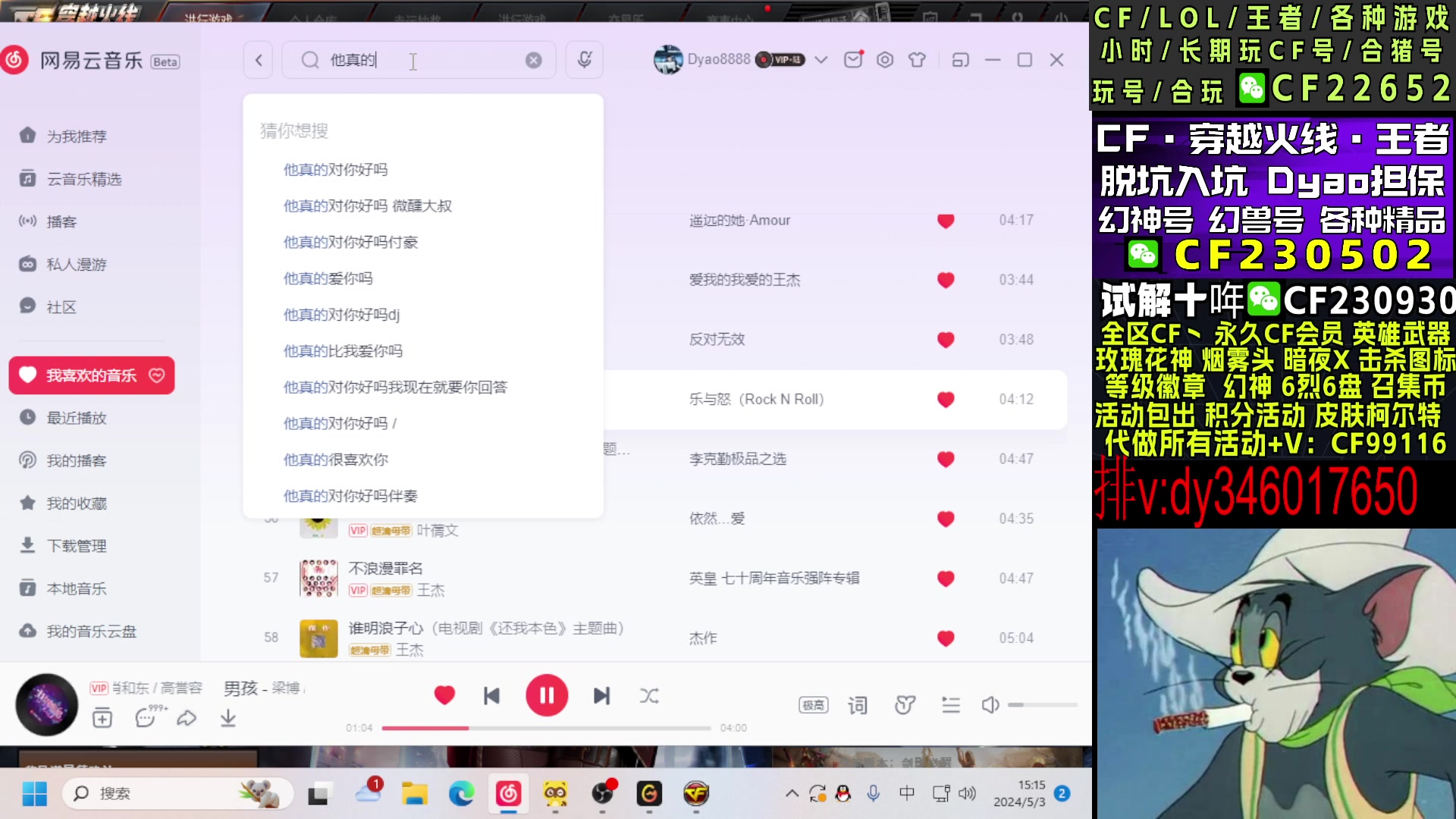
Task: Open the settings hexagon icon
Action: pos(885,60)
